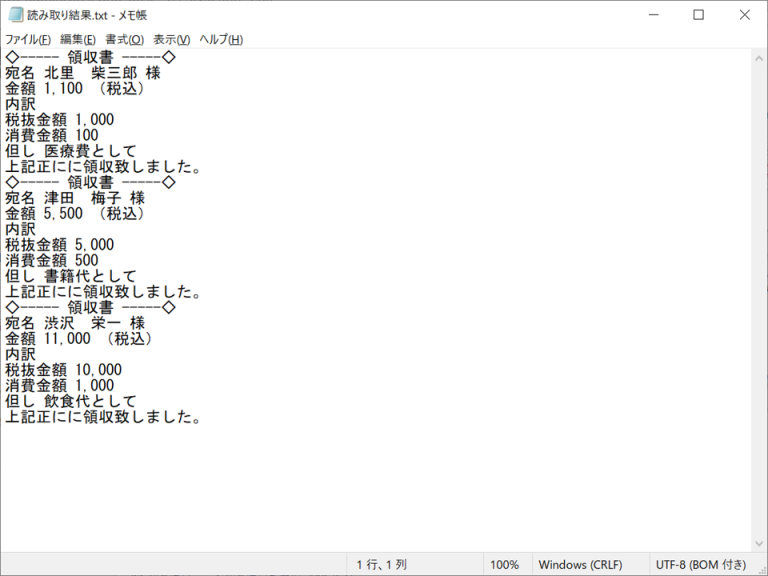Close the 読み取り結果.txt window
768x576 pixels.
(744, 15)
